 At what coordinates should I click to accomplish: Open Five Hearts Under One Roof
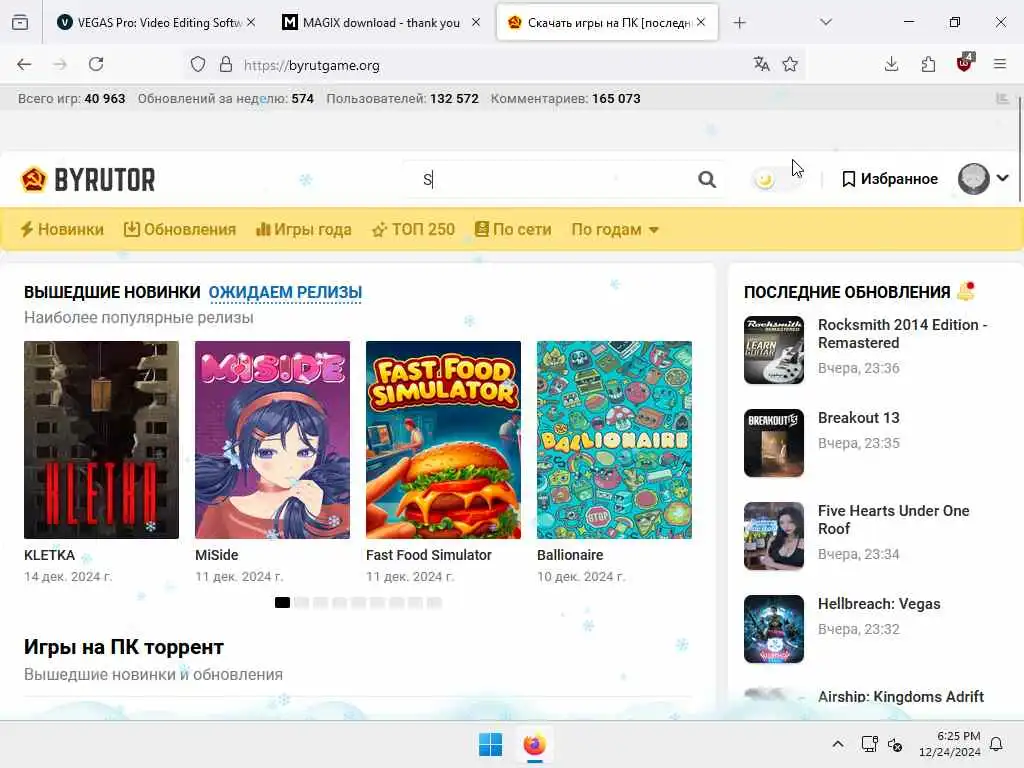[893, 520]
